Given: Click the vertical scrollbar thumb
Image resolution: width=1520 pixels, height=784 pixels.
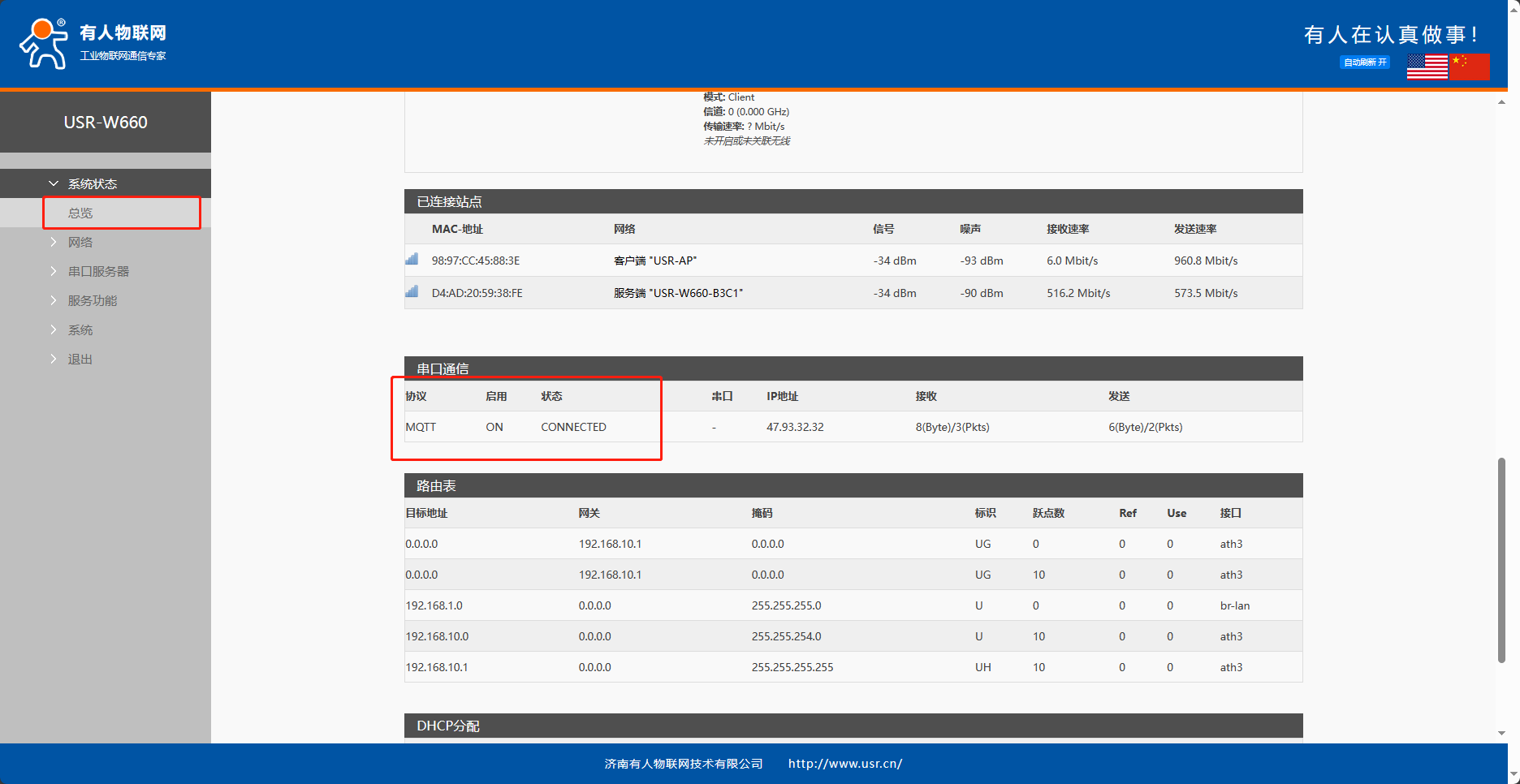Looking at the screenshot, I should click(1501, 560).
